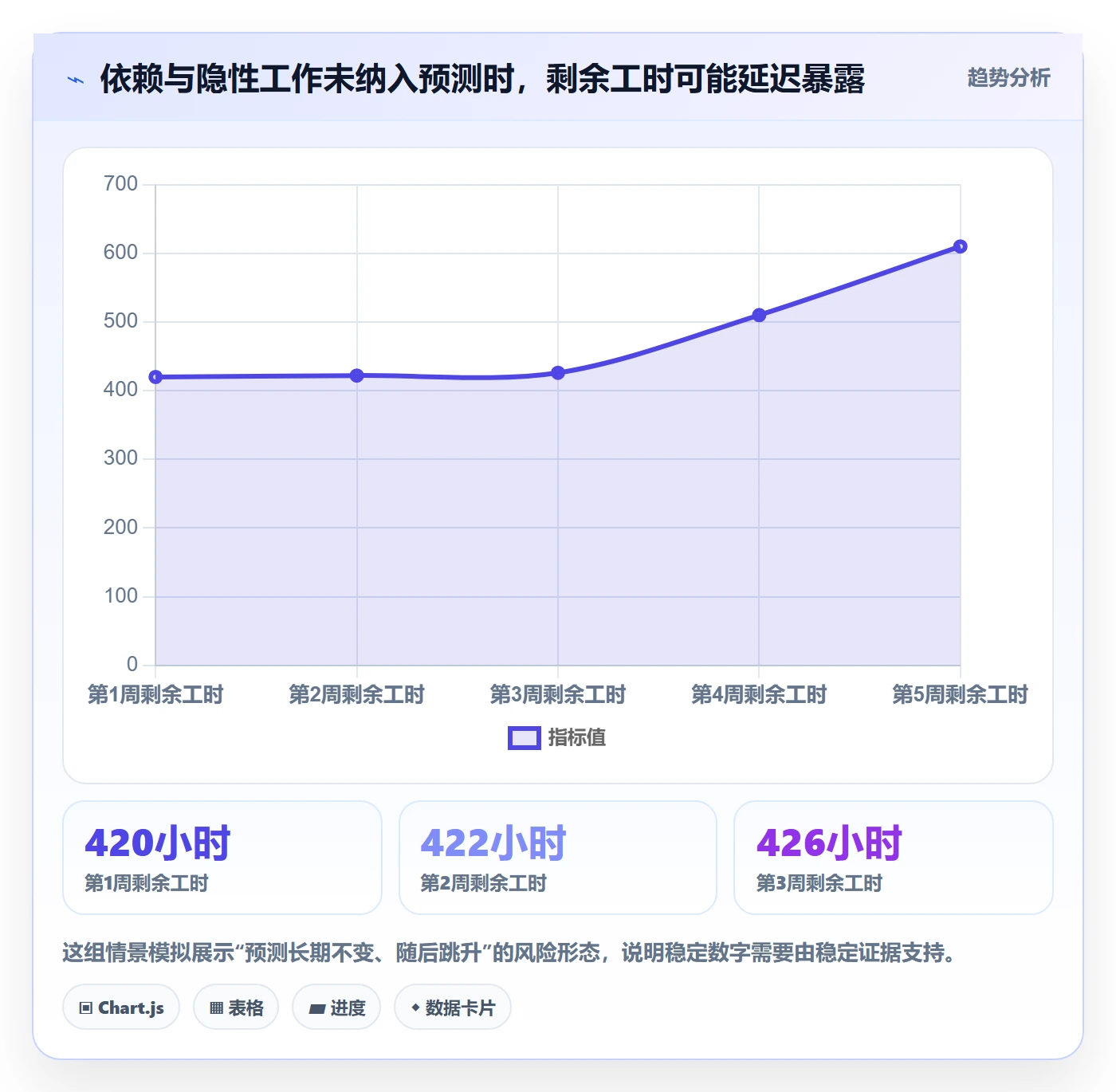1116x1092 pixels.
Task: Click the 第3周剩余工时 caption under 426小时
Action: pos(819,883)
